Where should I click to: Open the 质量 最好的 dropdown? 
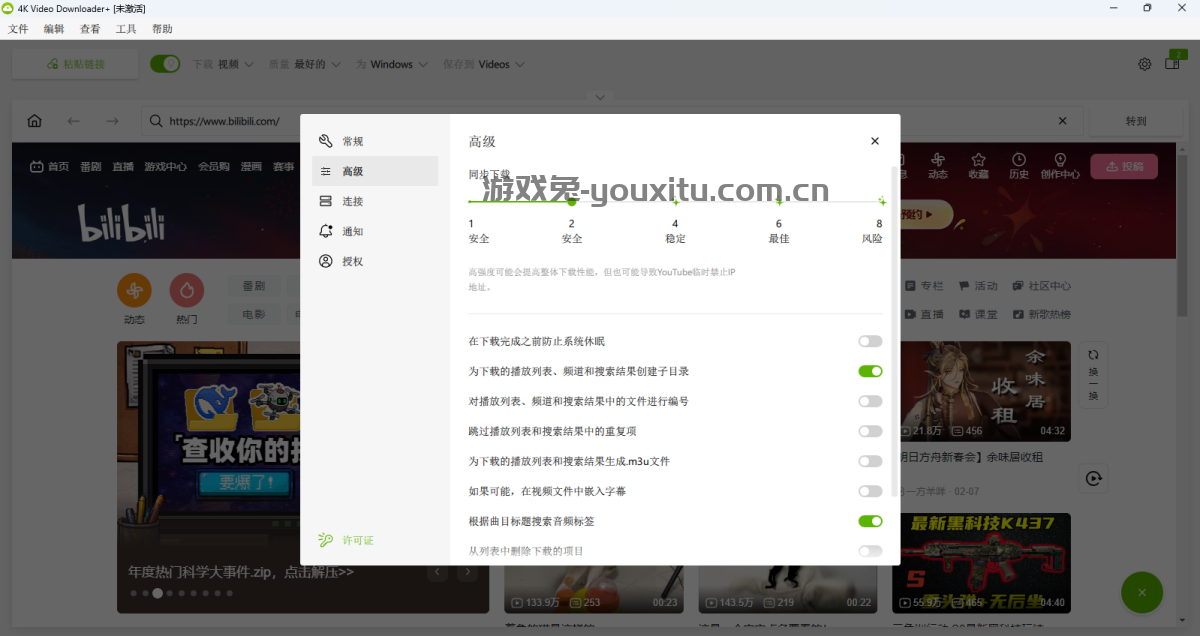(304, 64)
